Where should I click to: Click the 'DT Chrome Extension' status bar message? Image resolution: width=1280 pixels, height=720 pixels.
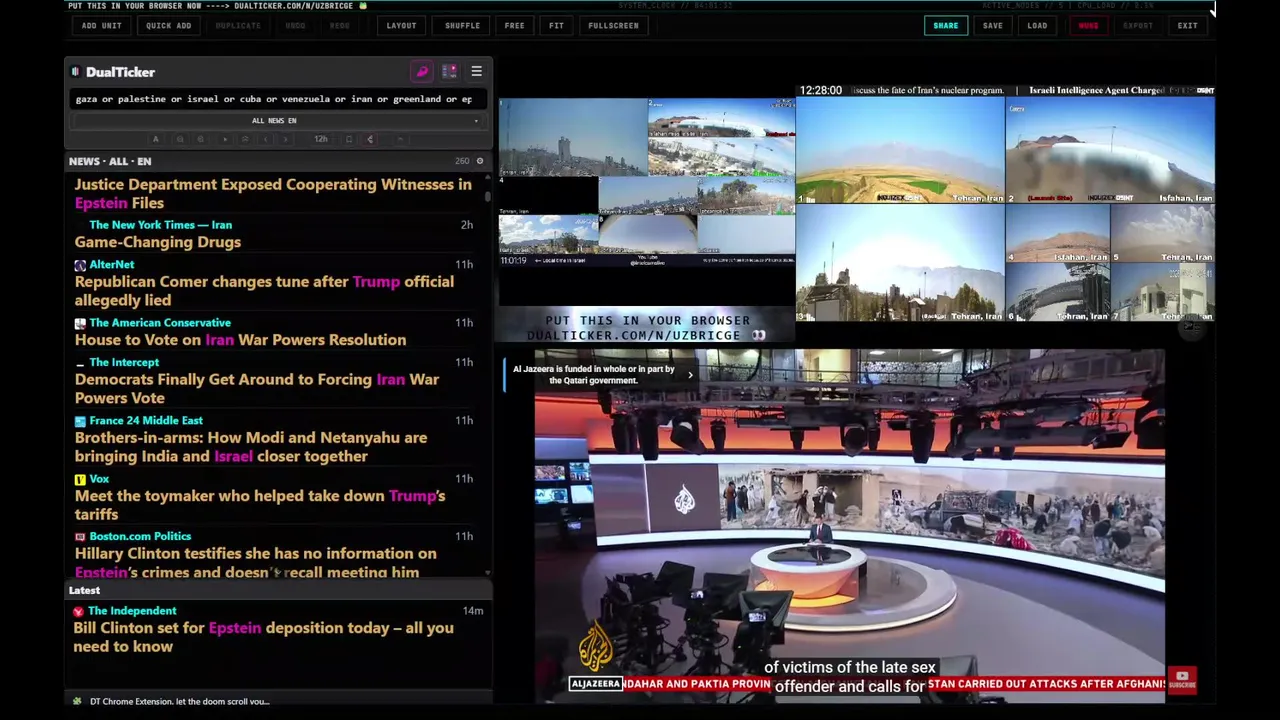(x=180, y=701)
